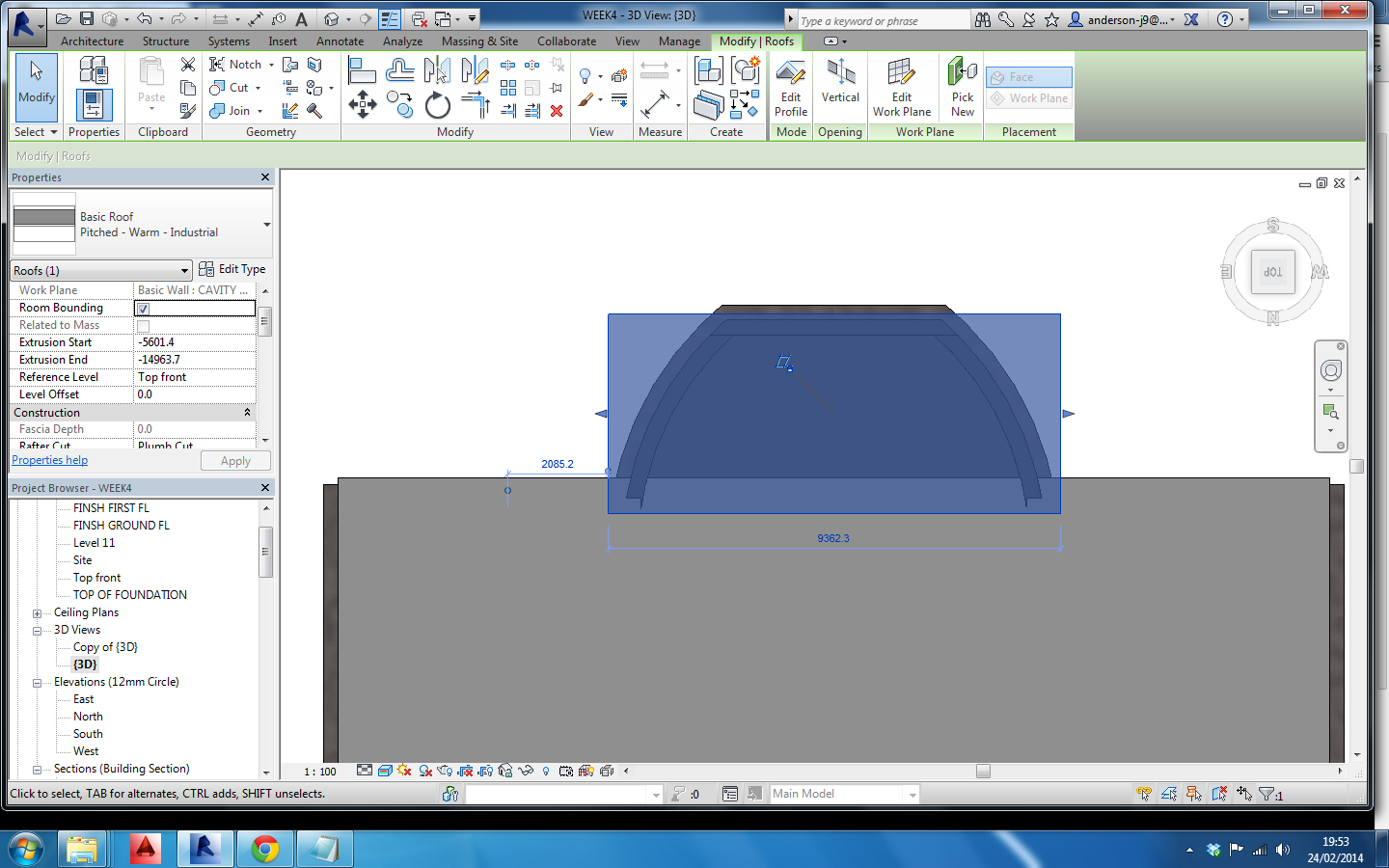
Task: Collapse the Construction properties section
Action: tap(247, 413)
